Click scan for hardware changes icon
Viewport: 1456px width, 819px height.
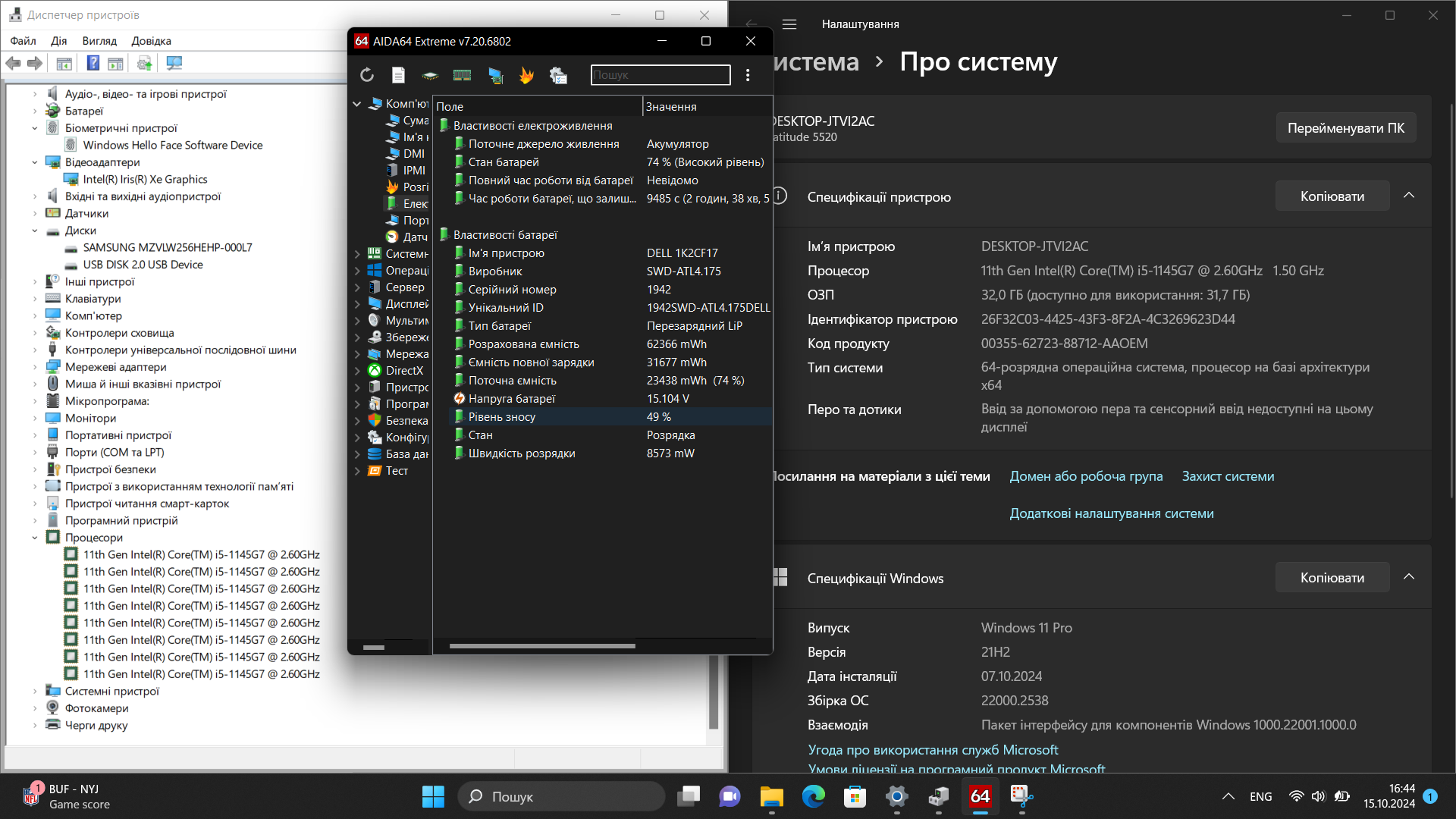174,63
